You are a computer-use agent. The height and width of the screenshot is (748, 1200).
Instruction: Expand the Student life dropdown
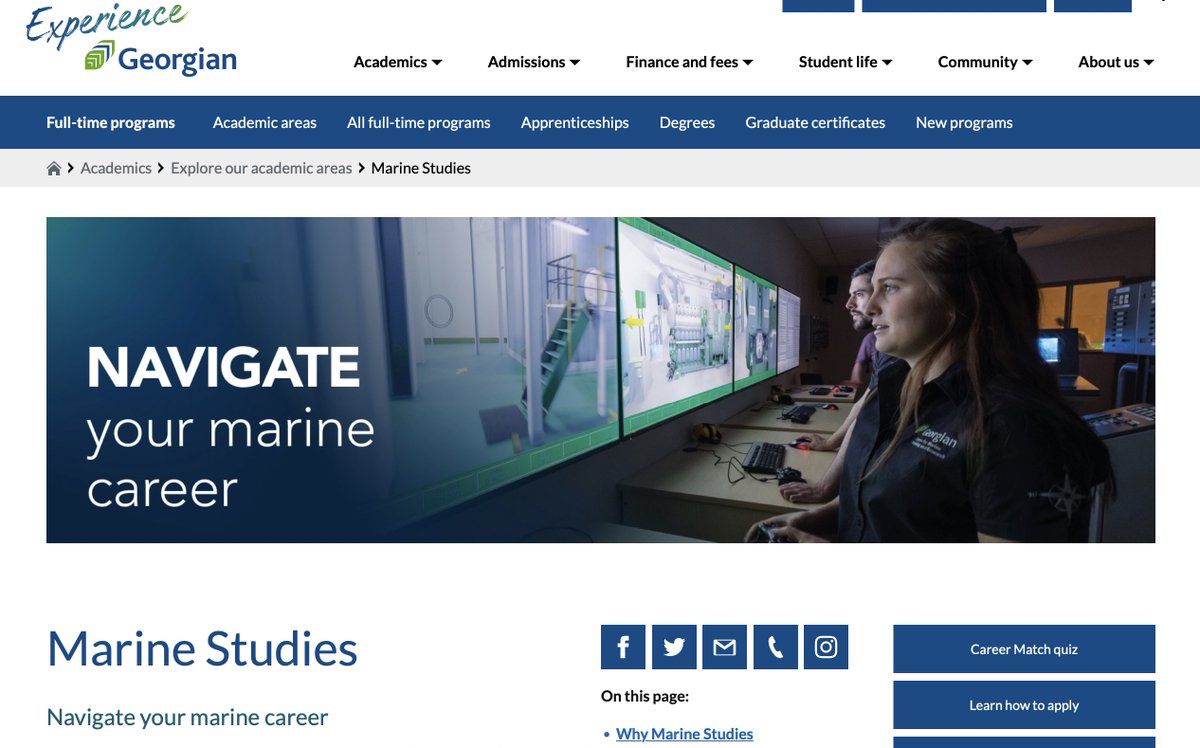pos(846,62)
